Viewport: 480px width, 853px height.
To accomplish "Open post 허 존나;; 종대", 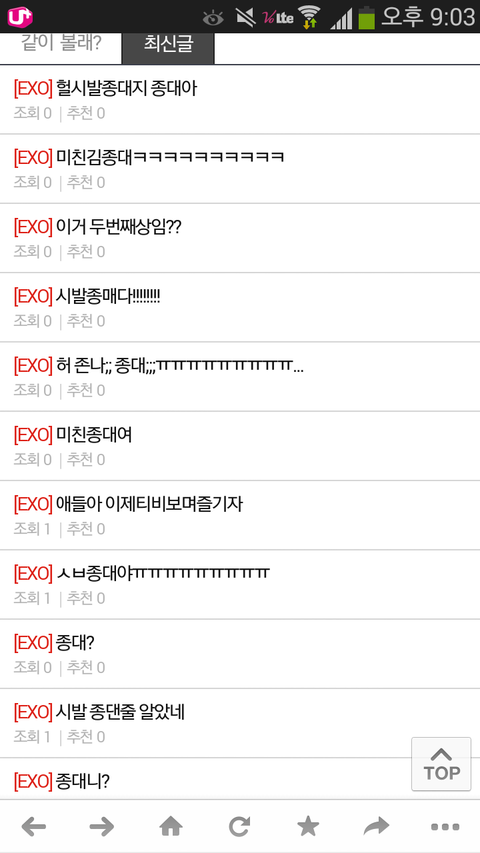I will pos(240,376).
